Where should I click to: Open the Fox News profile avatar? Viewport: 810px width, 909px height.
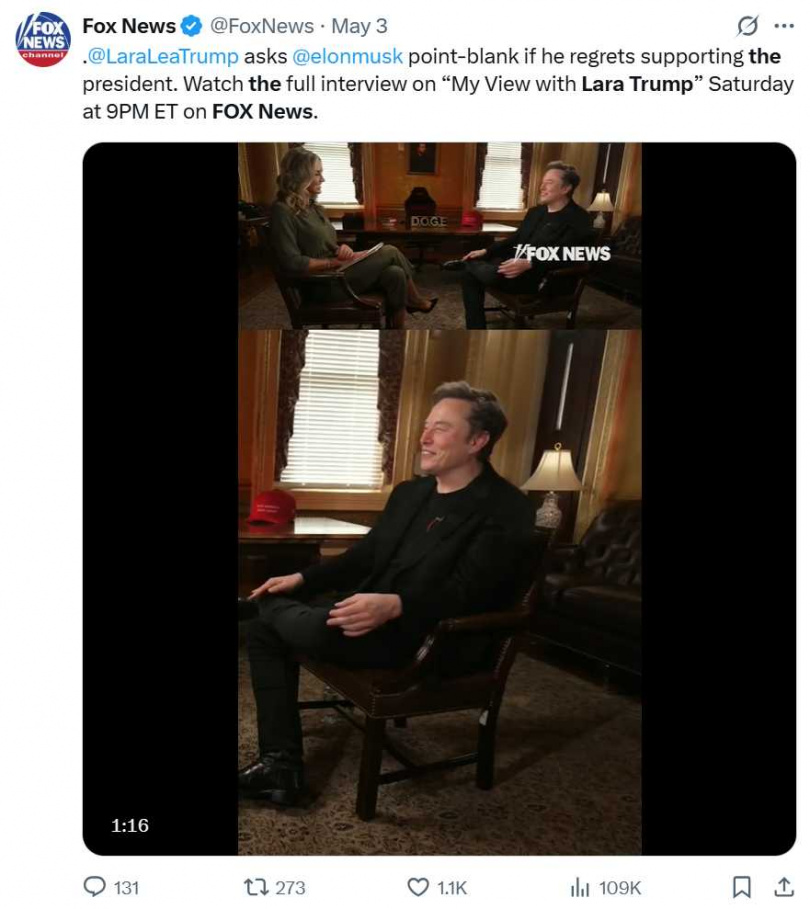[43, 40]
